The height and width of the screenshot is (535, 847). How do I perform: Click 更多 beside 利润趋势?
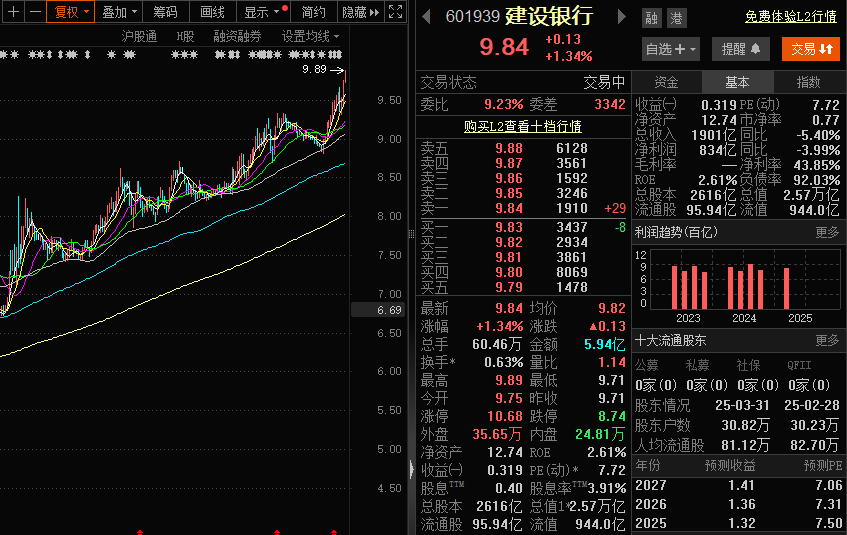click(x=827, y=232)
